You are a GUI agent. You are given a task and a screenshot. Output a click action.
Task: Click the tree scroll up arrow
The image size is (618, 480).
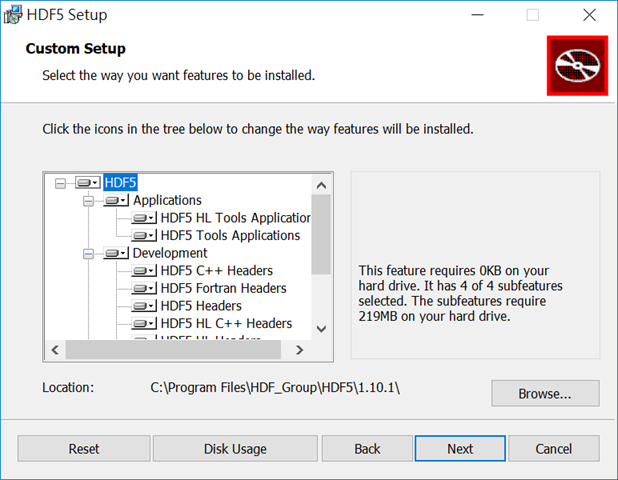(x=321, y=185)
